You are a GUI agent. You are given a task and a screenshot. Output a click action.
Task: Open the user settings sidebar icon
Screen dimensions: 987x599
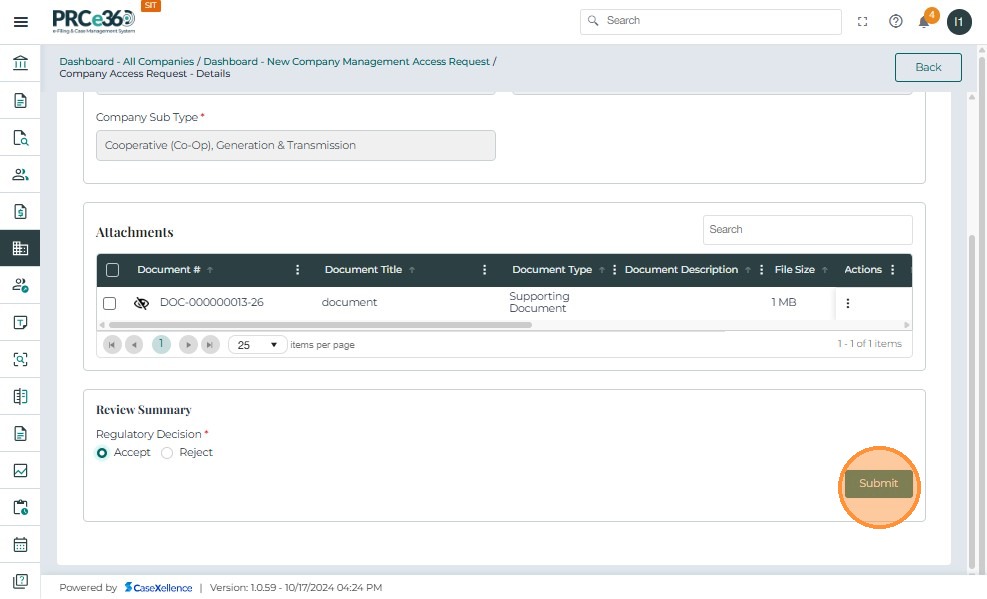(x=20, y=285)
